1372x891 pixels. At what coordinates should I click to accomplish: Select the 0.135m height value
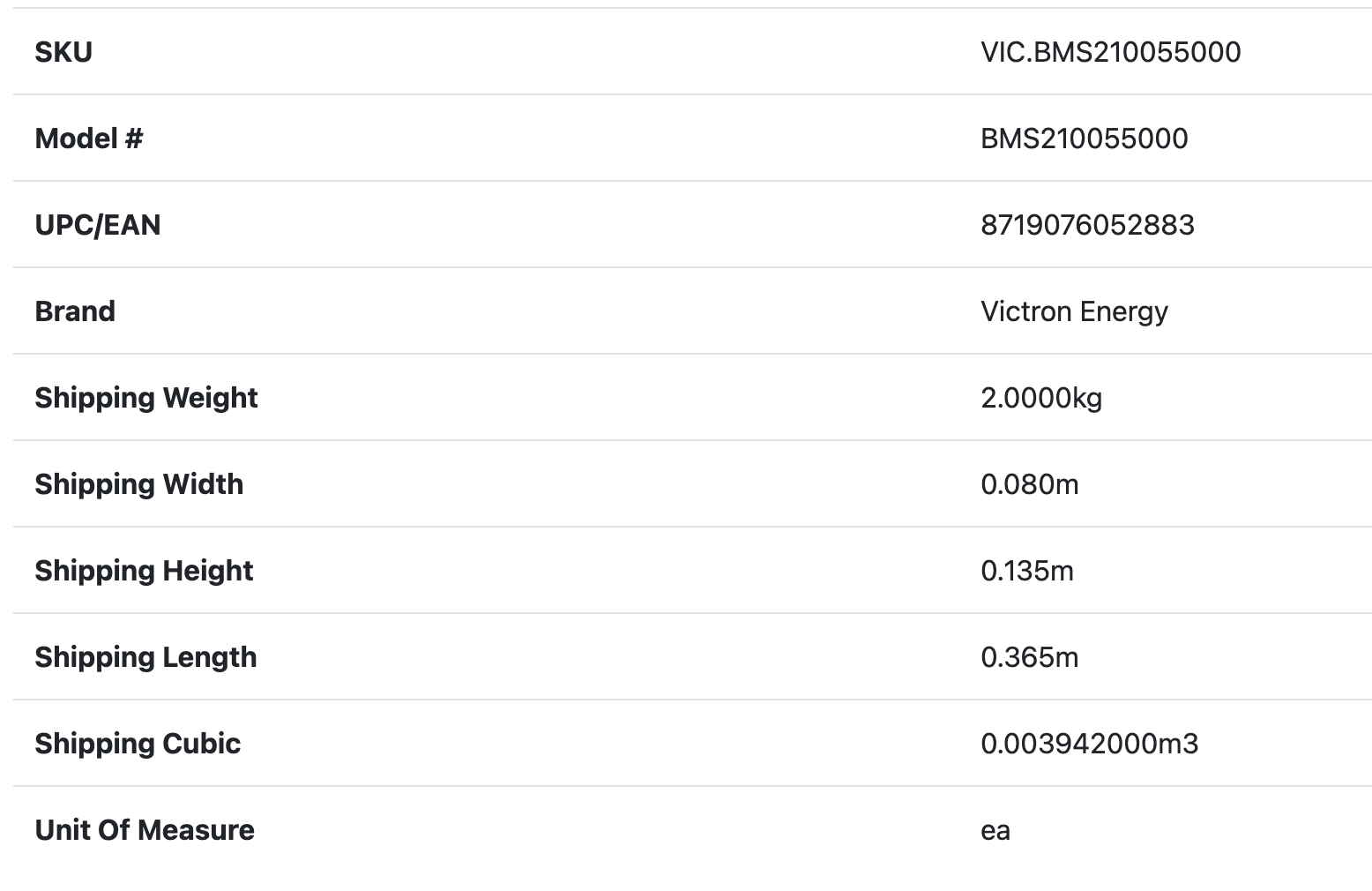pos(1027,571)
